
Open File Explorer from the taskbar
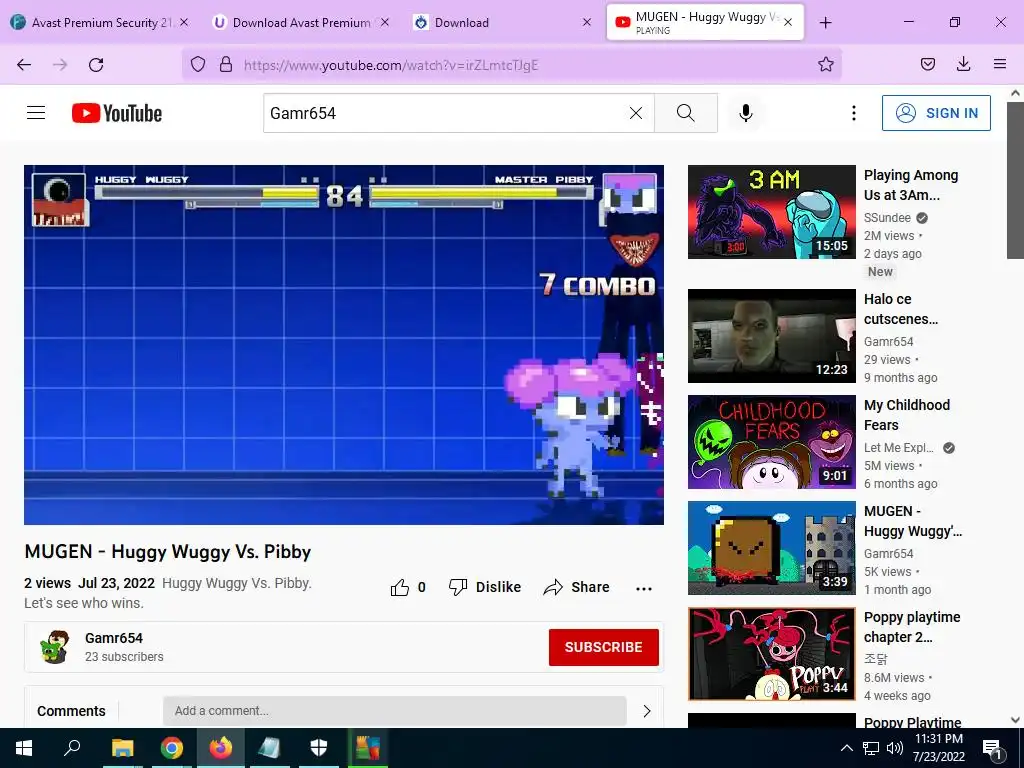coord(122,748)
